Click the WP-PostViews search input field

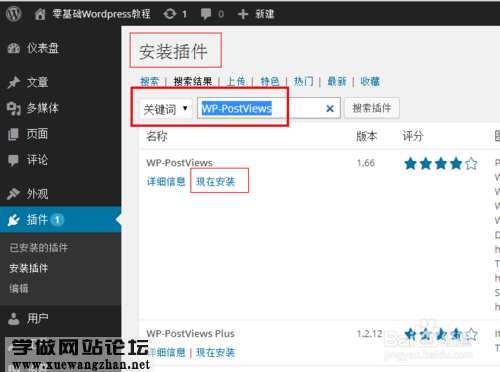(269, 108)
